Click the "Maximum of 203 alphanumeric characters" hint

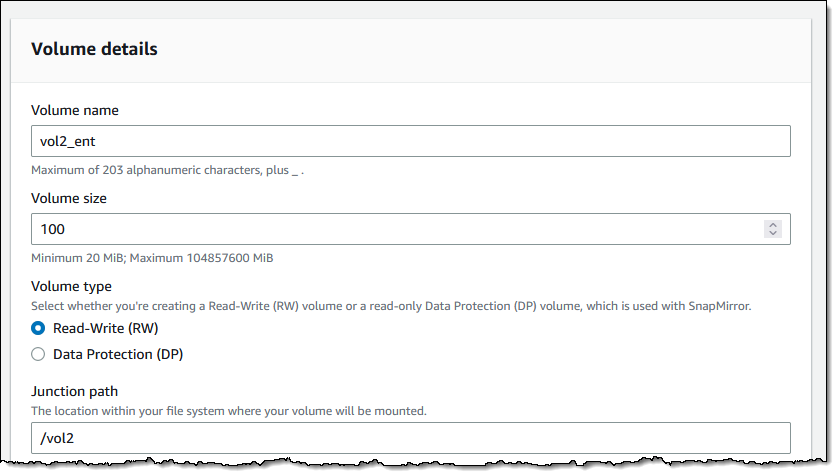pos(168,170)
